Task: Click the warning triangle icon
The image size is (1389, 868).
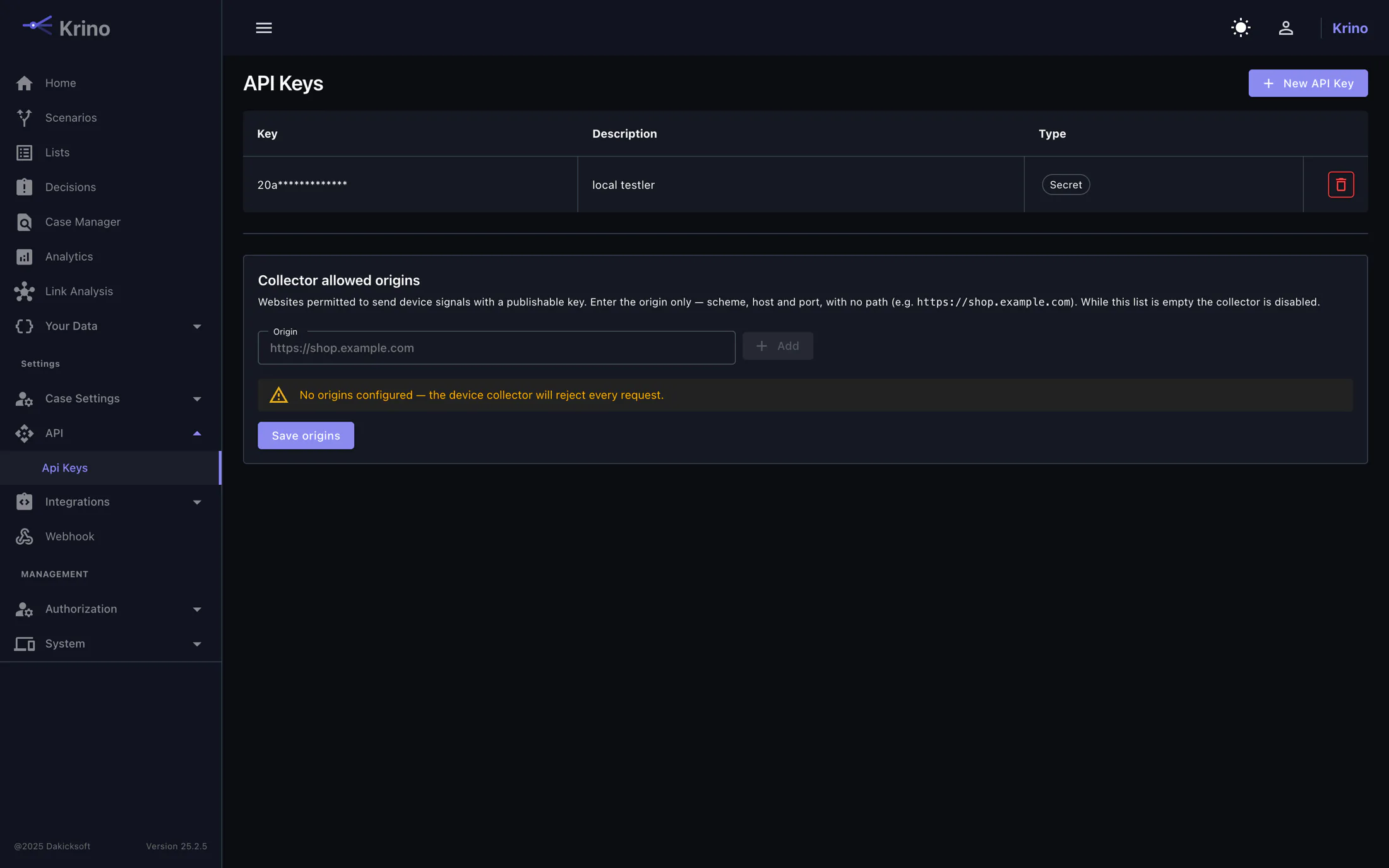Action: pos(278,395)
